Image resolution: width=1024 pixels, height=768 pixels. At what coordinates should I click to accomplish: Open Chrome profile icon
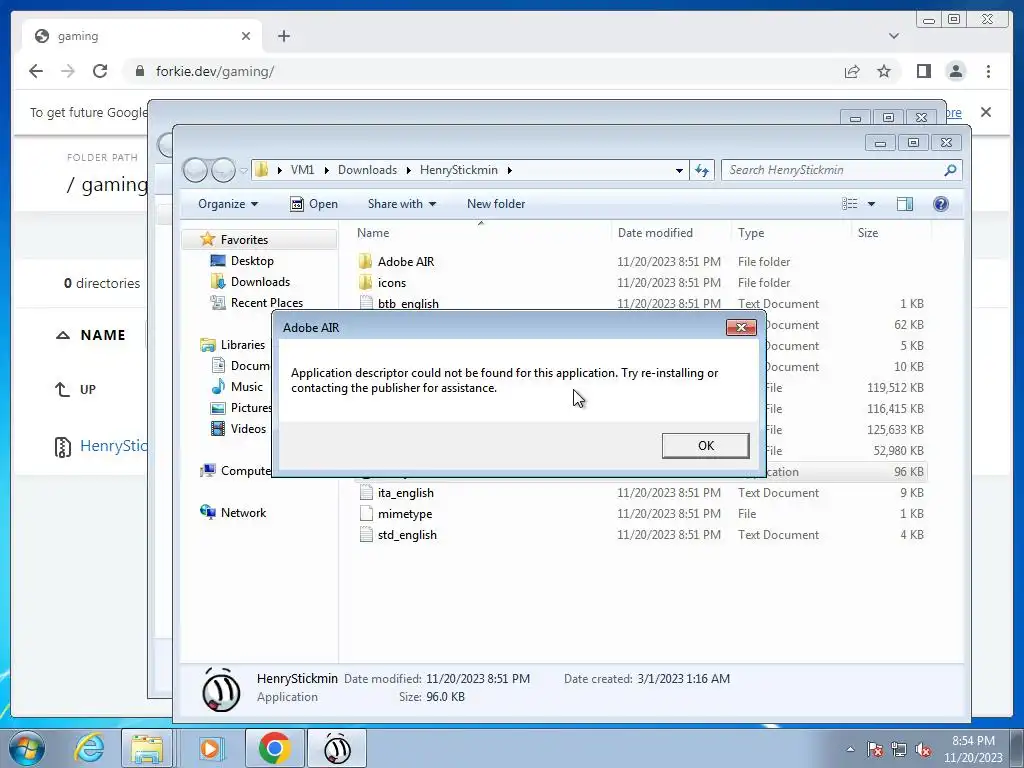955,71
